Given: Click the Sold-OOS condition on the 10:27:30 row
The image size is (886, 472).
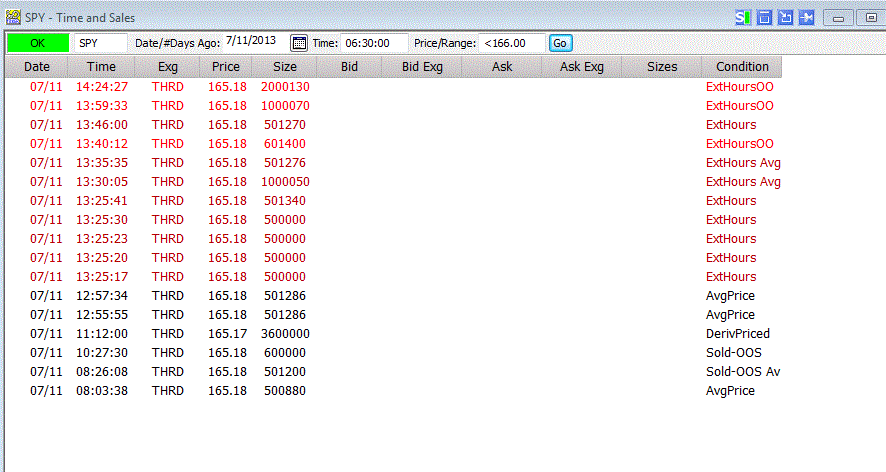Looking at the screenshot, I should (x=733, y=353).
